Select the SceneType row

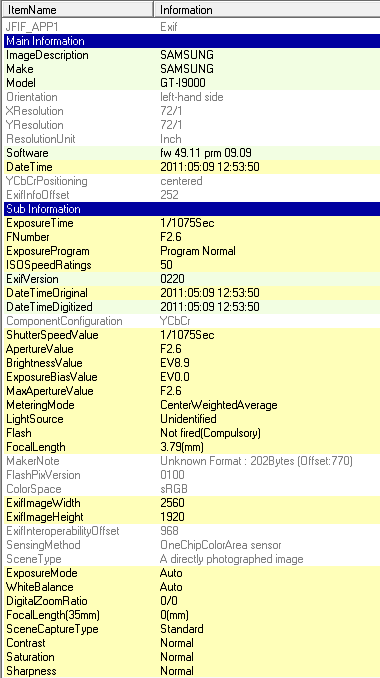tap(192, 559)
